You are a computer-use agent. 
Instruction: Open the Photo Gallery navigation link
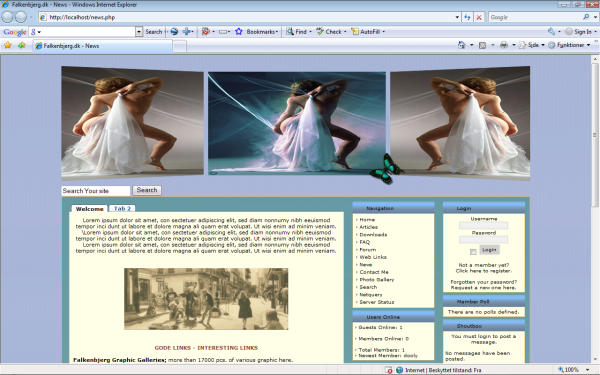point(377,280)
